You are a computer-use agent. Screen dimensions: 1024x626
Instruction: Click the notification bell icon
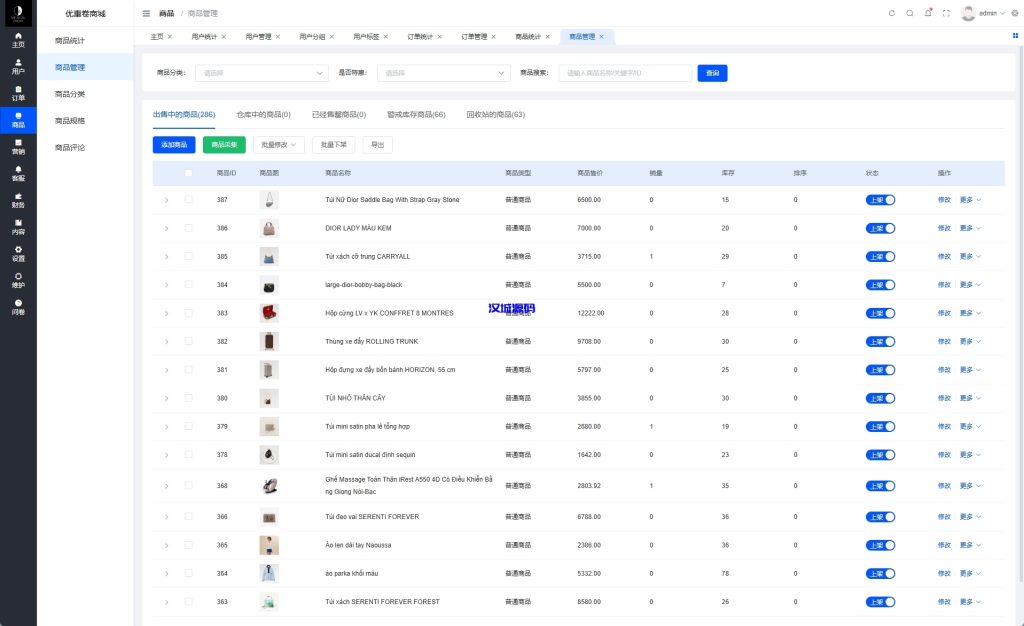click(928, 12)
